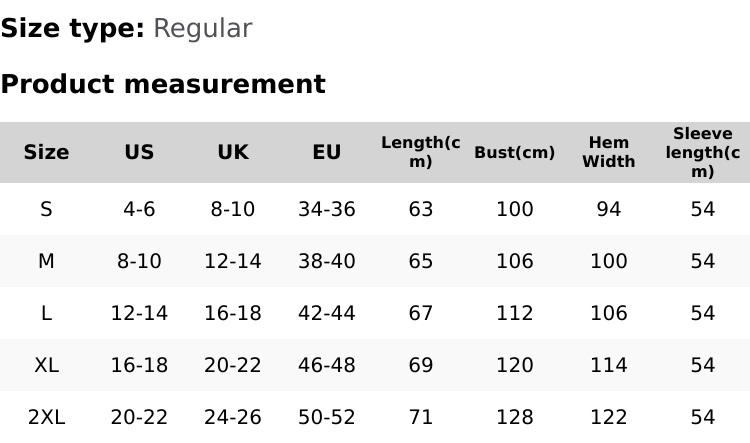
Task: Select the L size row label
Action: click(46, 313)
